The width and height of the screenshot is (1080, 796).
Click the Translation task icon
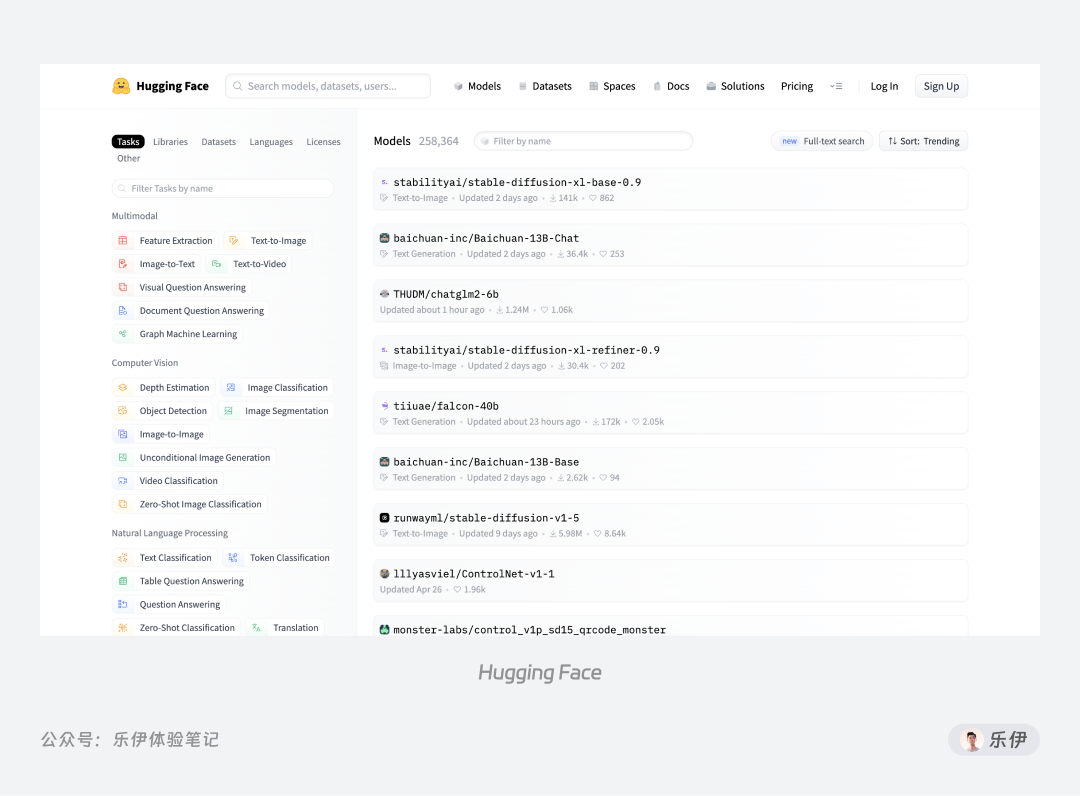click(256, 628)
